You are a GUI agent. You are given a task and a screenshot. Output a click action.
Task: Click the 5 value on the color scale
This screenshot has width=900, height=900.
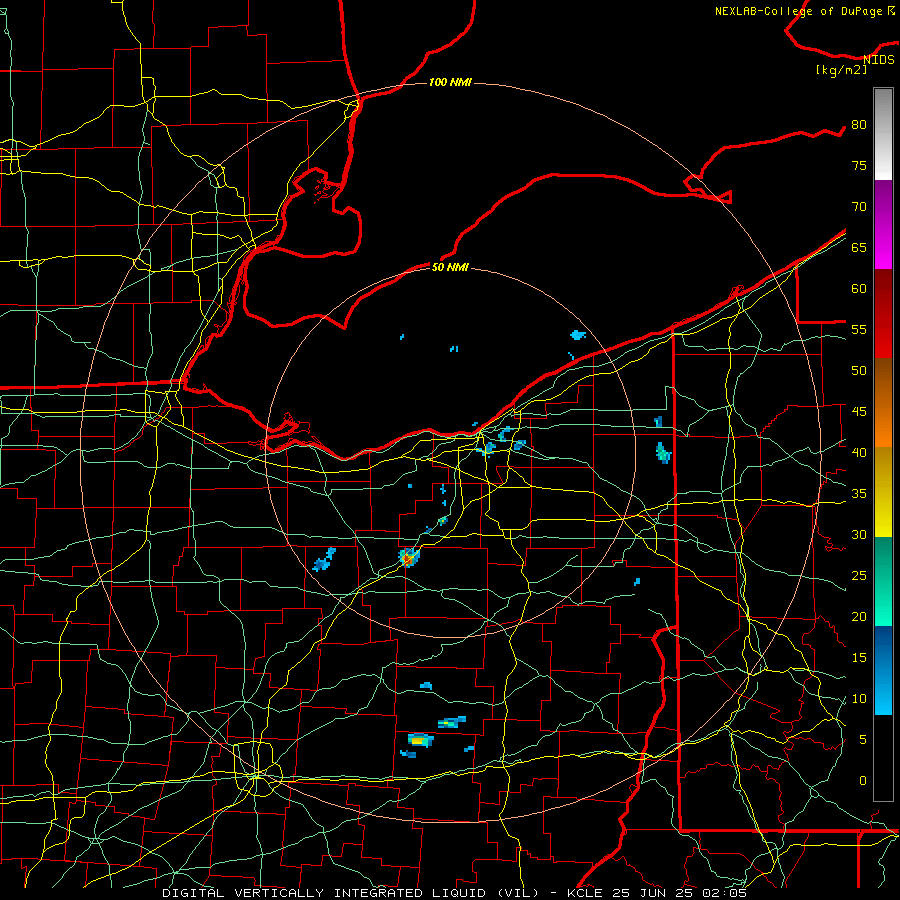click(863, 739)
